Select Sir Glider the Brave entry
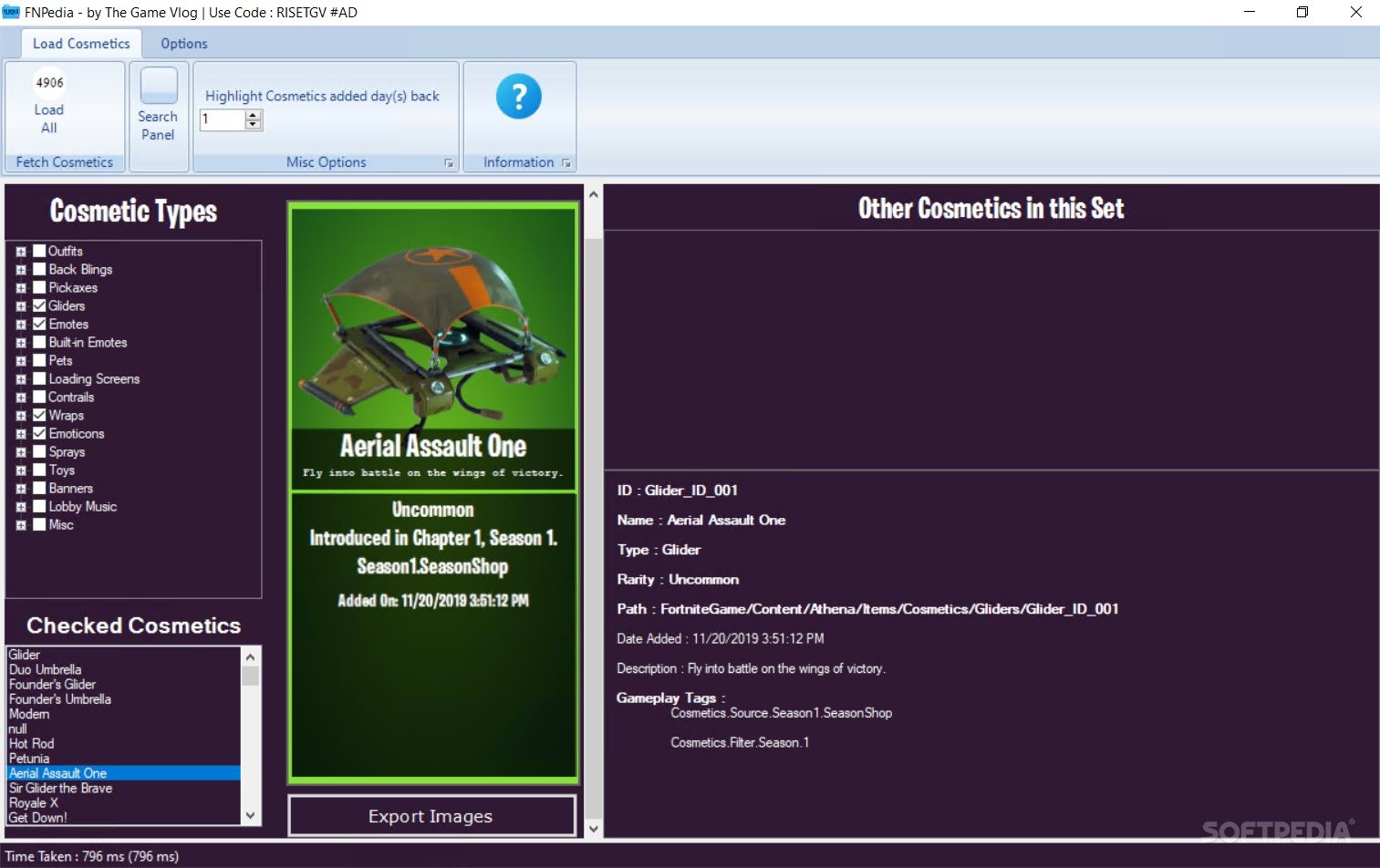Screen dimensions: 1380x868 click(124, 788)
